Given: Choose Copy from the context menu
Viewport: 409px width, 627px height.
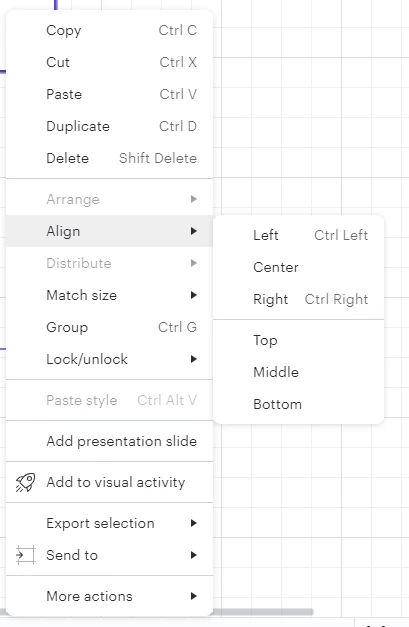Looking at the screenshot, I should (x=110, y=30).
